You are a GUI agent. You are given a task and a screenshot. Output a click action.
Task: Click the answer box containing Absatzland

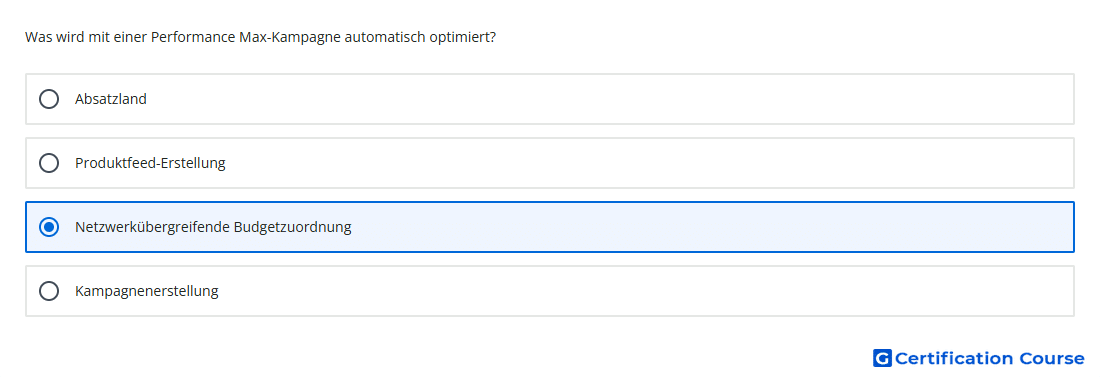550,99
